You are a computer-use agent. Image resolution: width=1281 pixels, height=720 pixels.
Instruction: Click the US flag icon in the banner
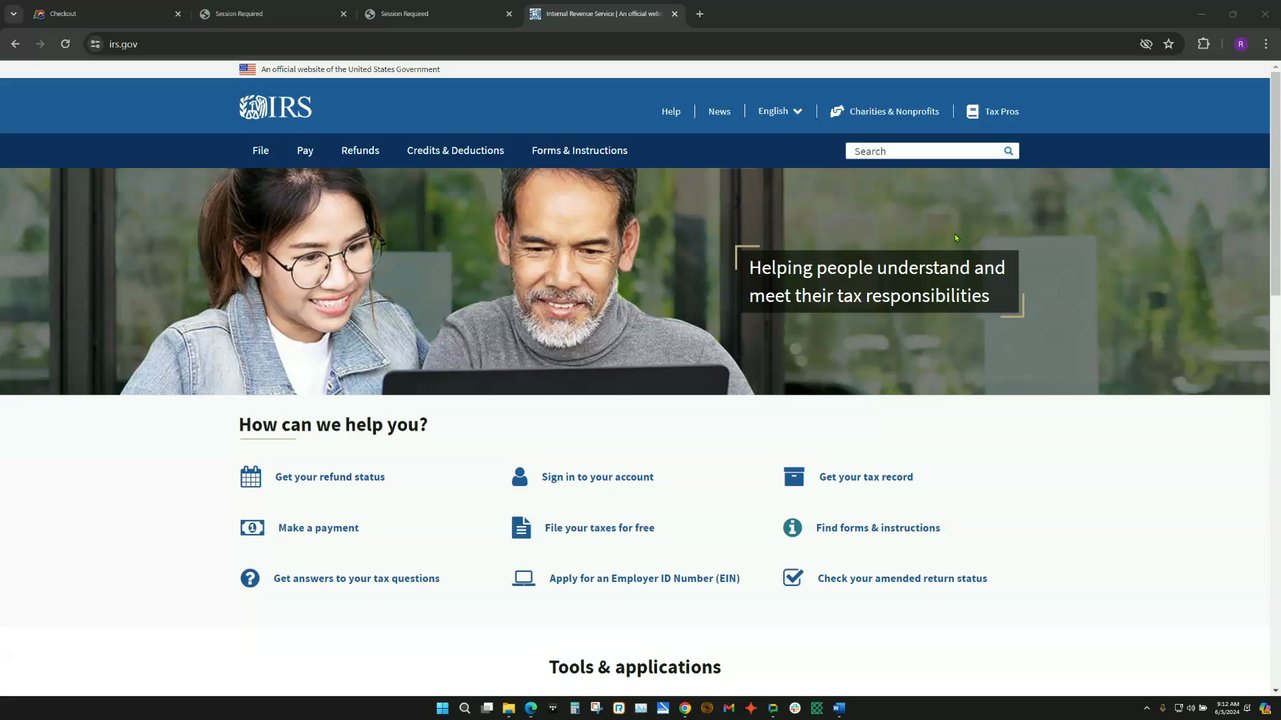[247, 69]
